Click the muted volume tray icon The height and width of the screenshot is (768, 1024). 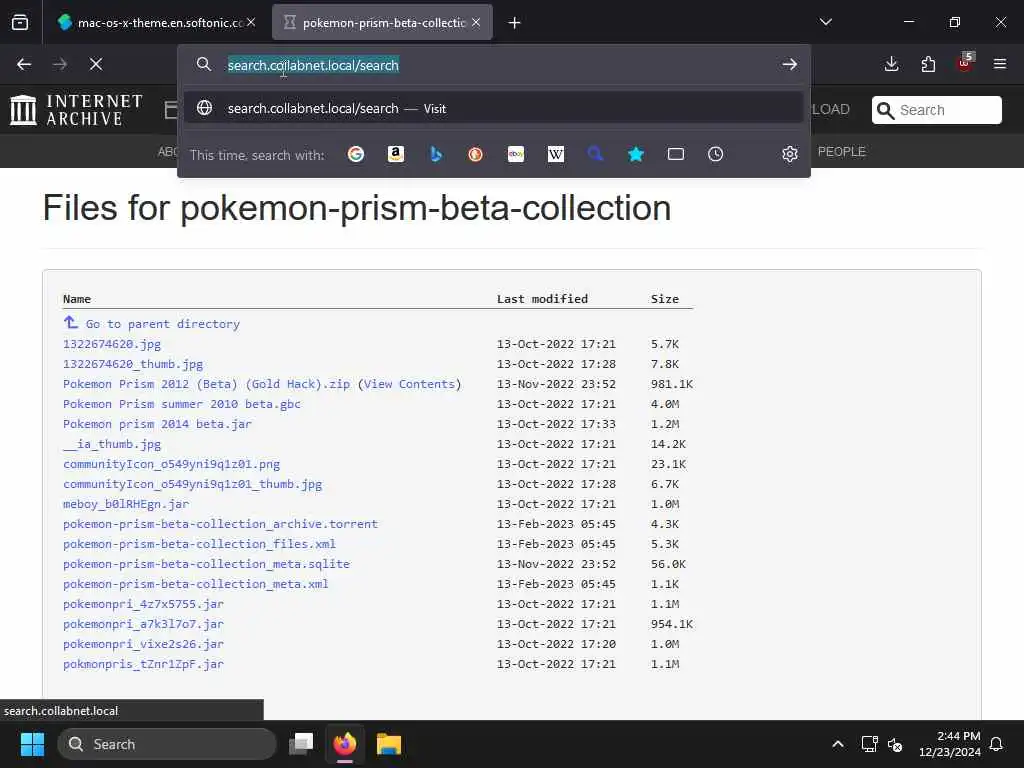click(895, 744)
